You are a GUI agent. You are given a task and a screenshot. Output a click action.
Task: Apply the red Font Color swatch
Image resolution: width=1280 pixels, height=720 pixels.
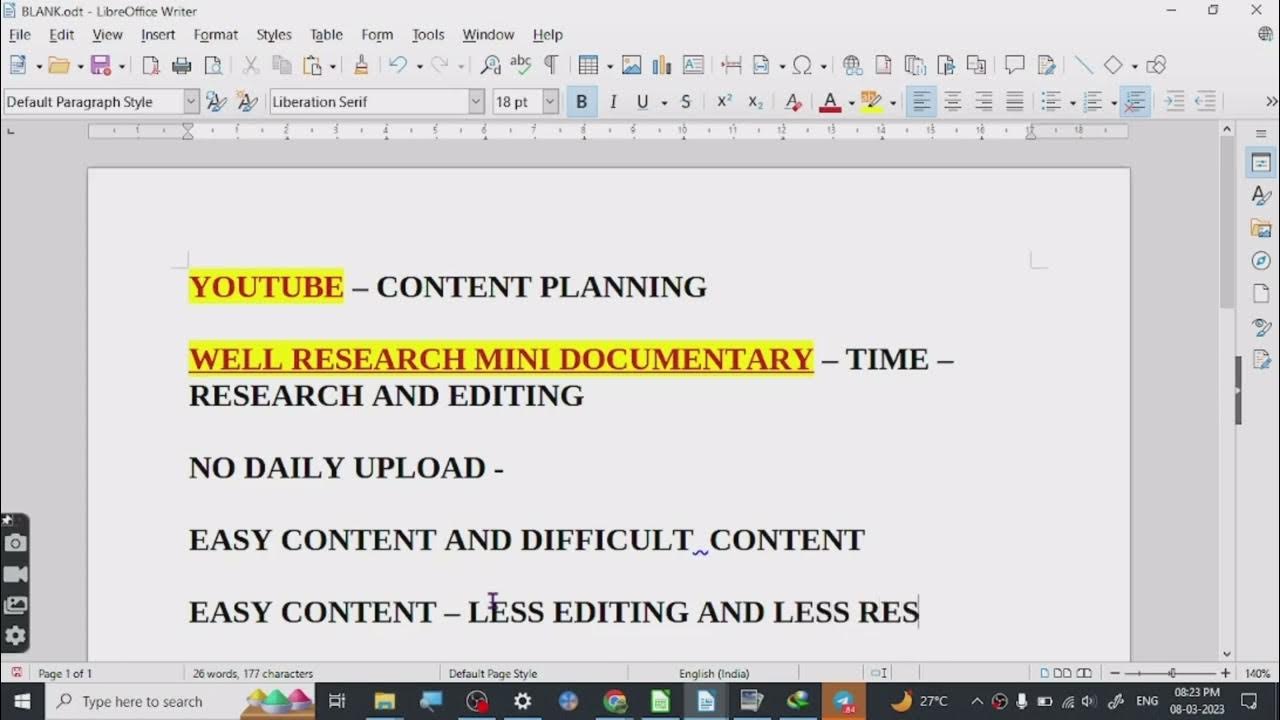pos(830,101)
